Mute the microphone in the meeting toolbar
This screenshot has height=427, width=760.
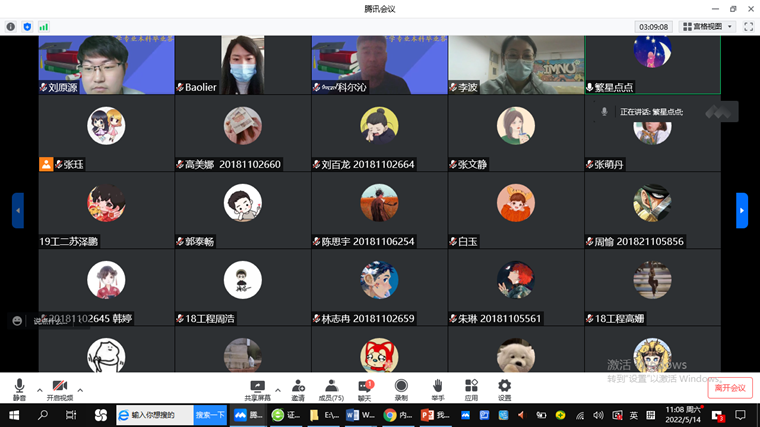pos(19,388)
